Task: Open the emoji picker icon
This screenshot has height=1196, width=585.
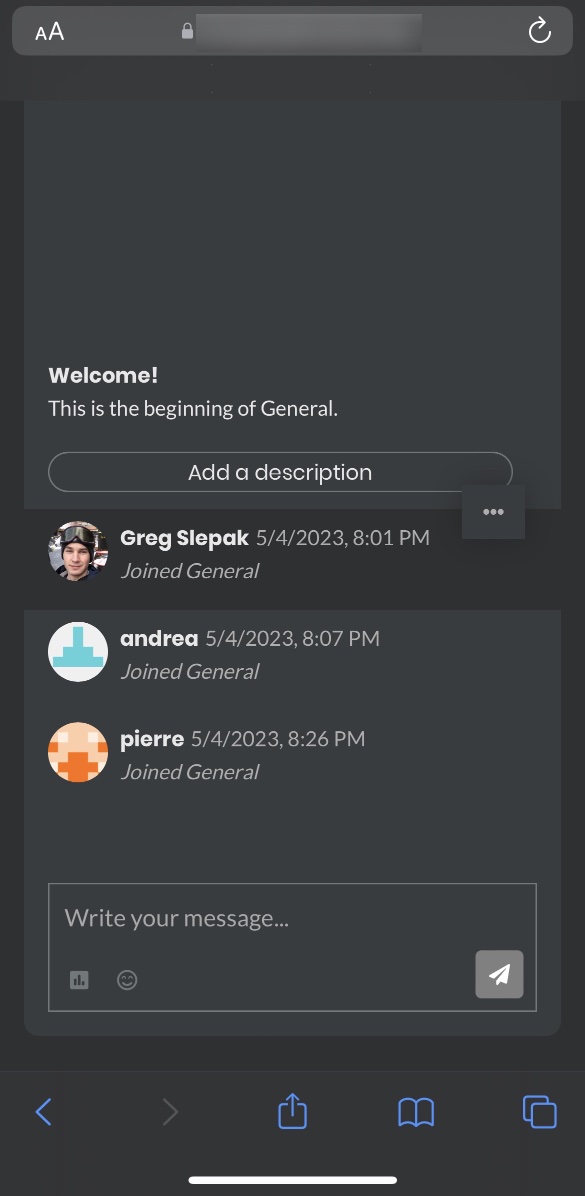Action: click(x=127, y=979)
